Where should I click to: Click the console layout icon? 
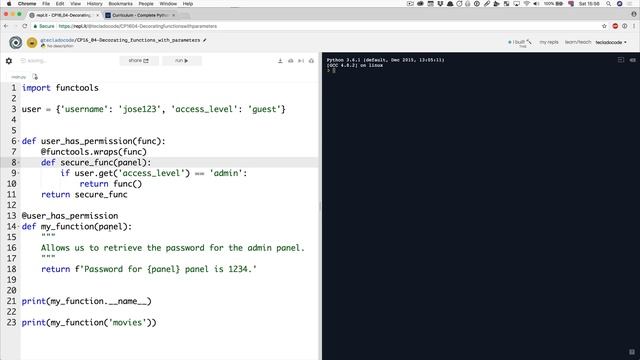[x=621, y=60]
